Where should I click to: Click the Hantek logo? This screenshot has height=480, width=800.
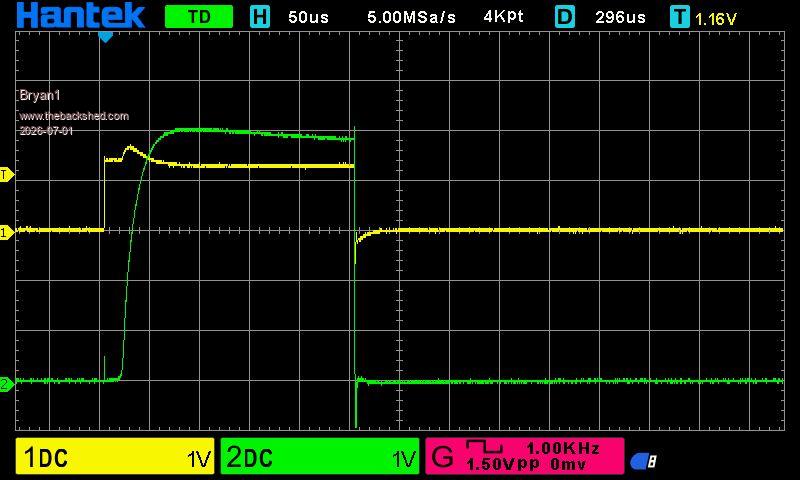point(81,15)
